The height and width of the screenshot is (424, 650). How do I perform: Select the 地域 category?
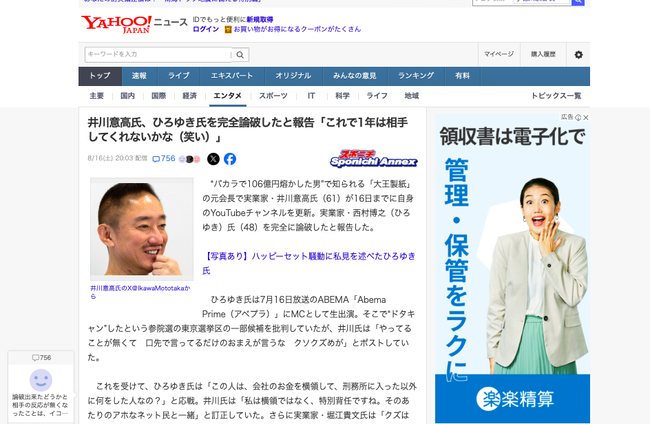(x=412, y=96)
